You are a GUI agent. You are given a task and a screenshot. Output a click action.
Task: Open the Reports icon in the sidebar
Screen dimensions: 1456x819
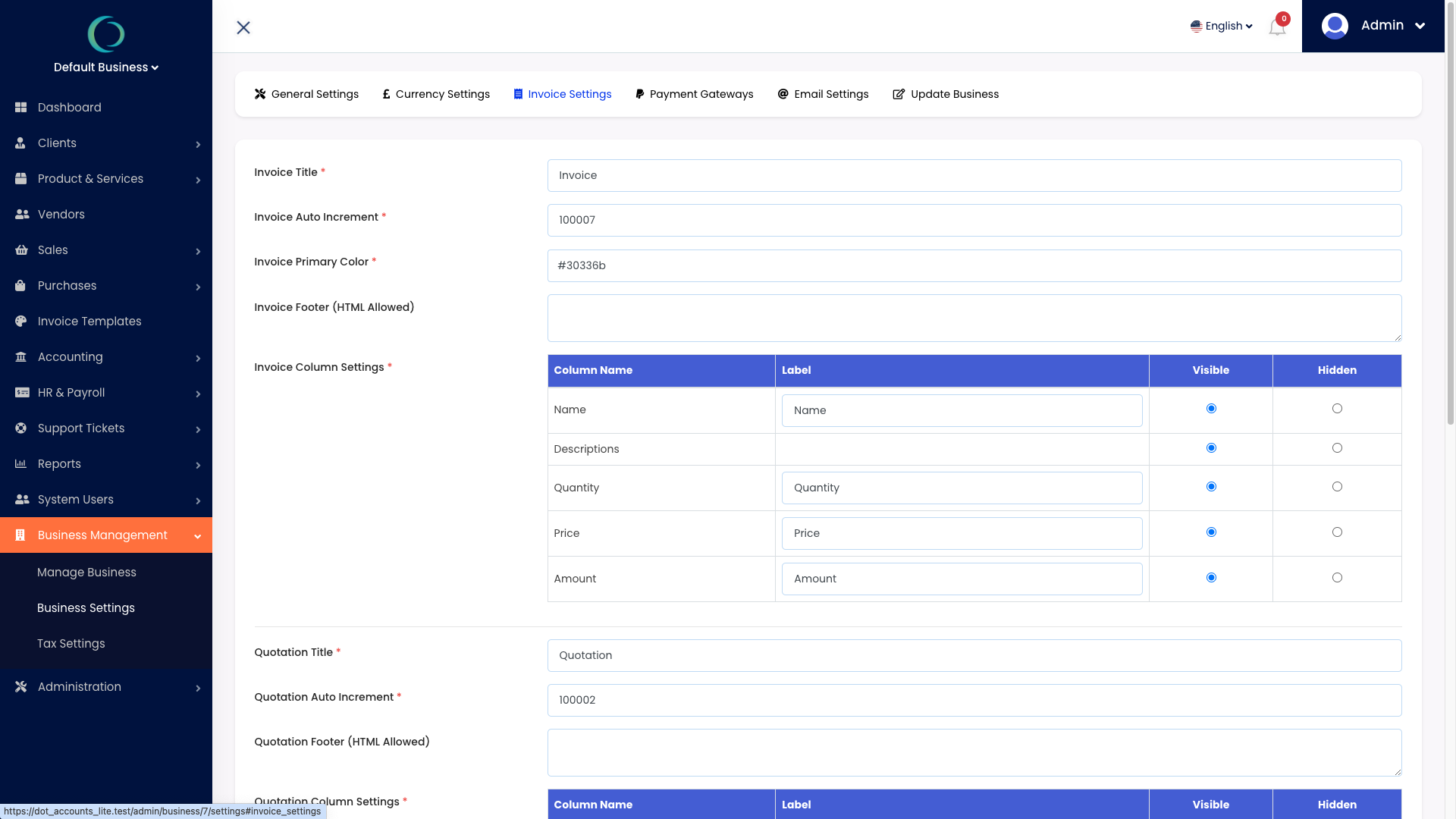[x=22, y=463]
